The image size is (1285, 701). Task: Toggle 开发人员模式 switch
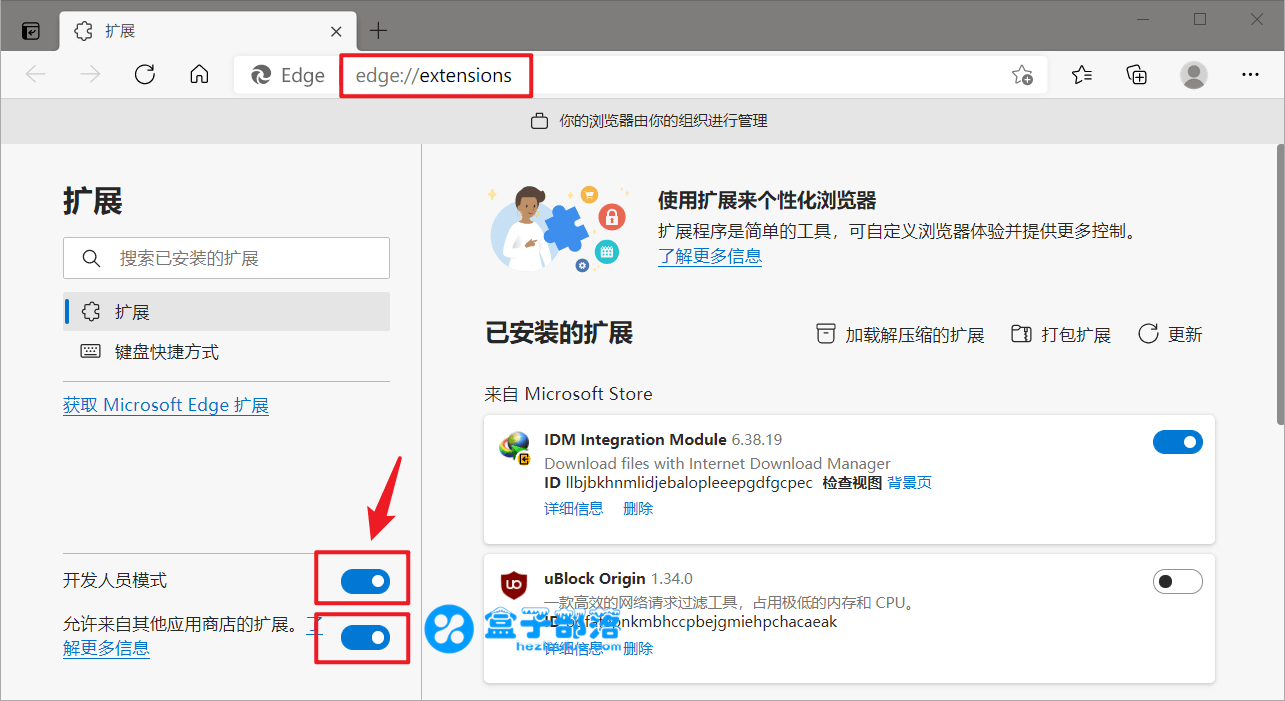tap(365, 581)
